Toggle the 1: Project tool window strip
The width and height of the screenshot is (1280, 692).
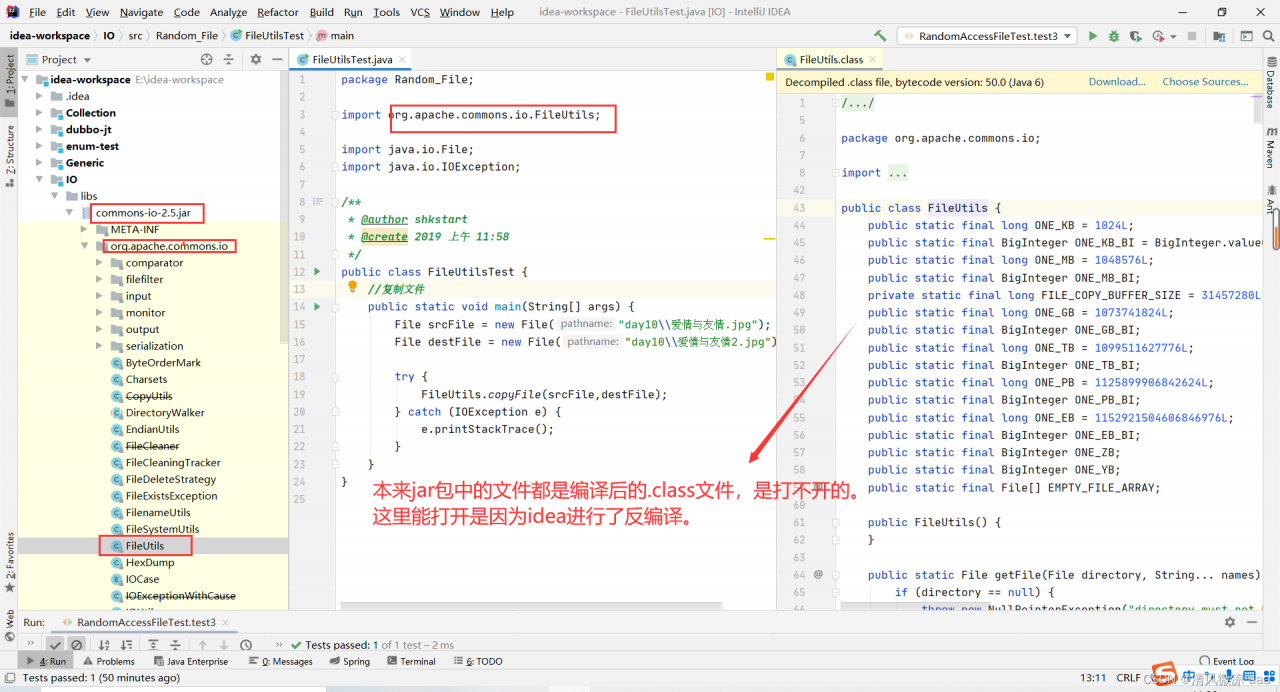click(9, 82)
